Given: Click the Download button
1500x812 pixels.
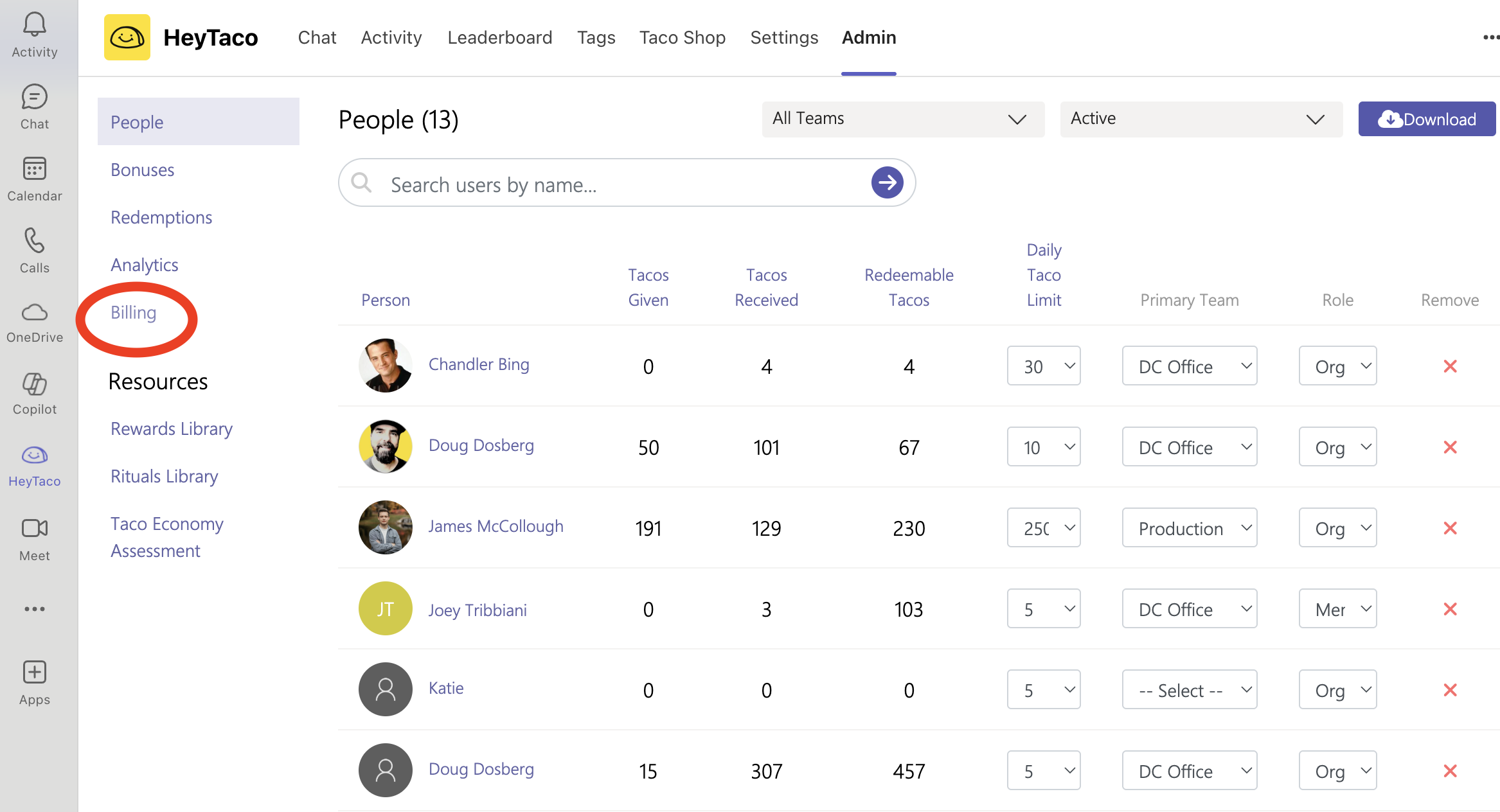Looking at the screenshot, I should point(1427,119).
